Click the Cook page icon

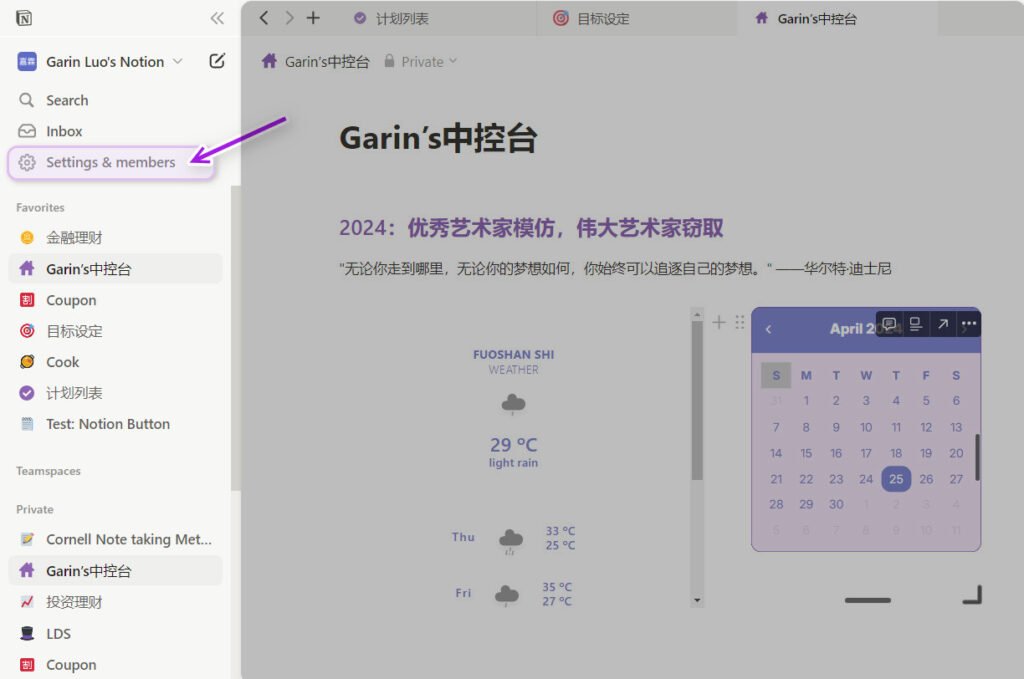(27, 362)
